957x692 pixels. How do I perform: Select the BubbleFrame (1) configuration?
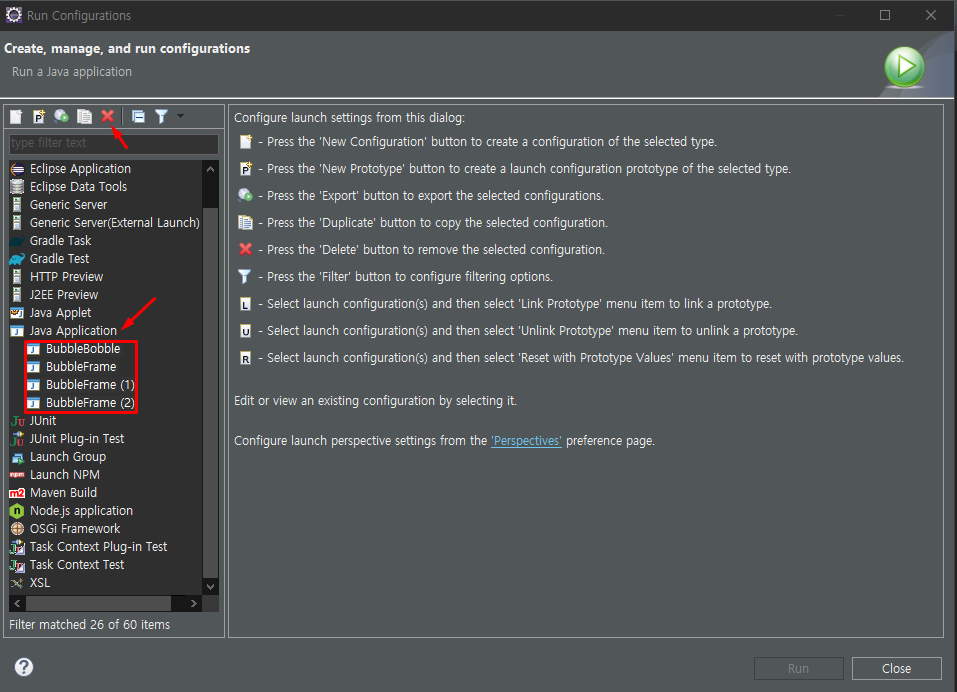pos(90,385)
